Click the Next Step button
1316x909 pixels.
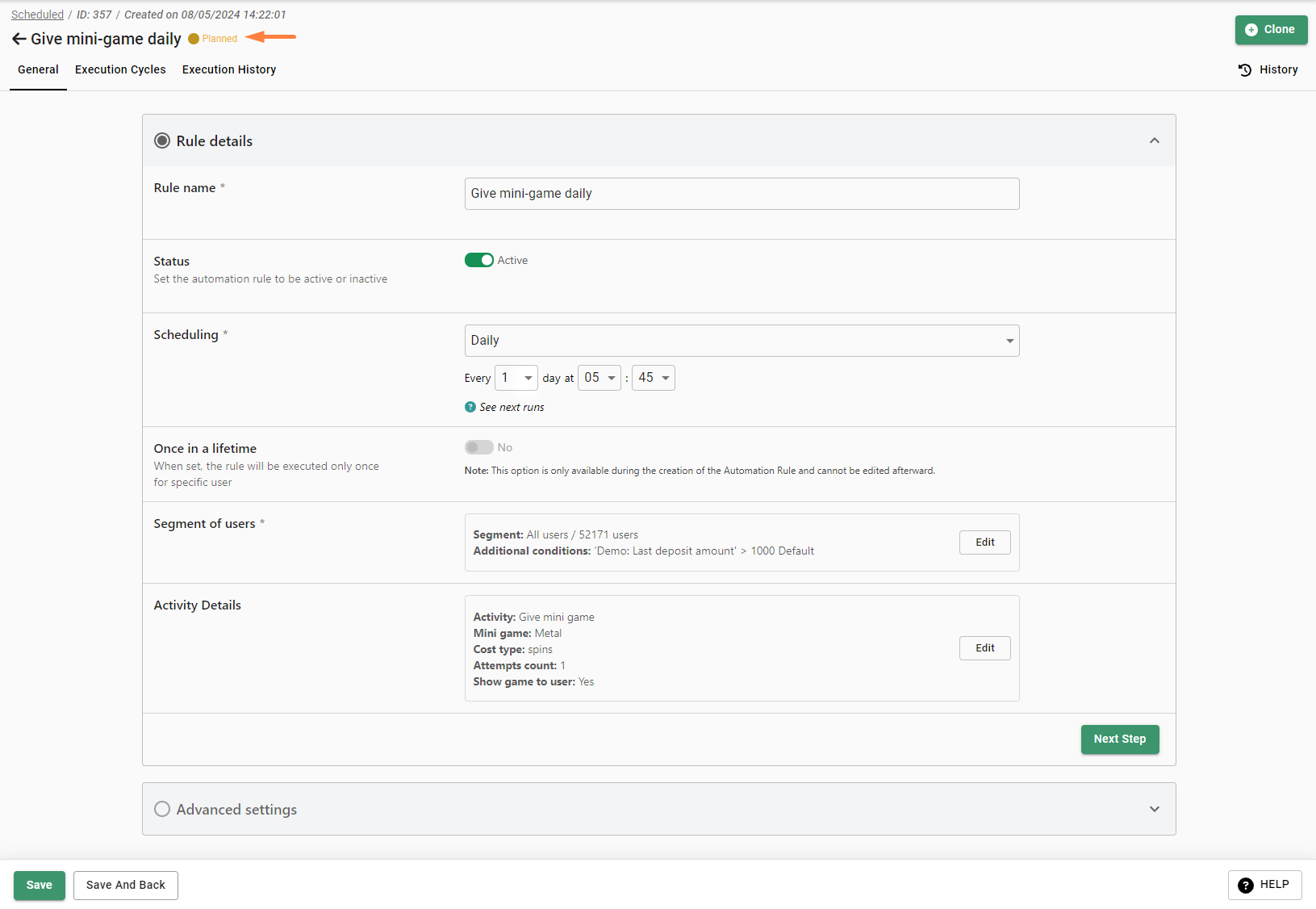pyautogui.click(x=1119, y=739)
